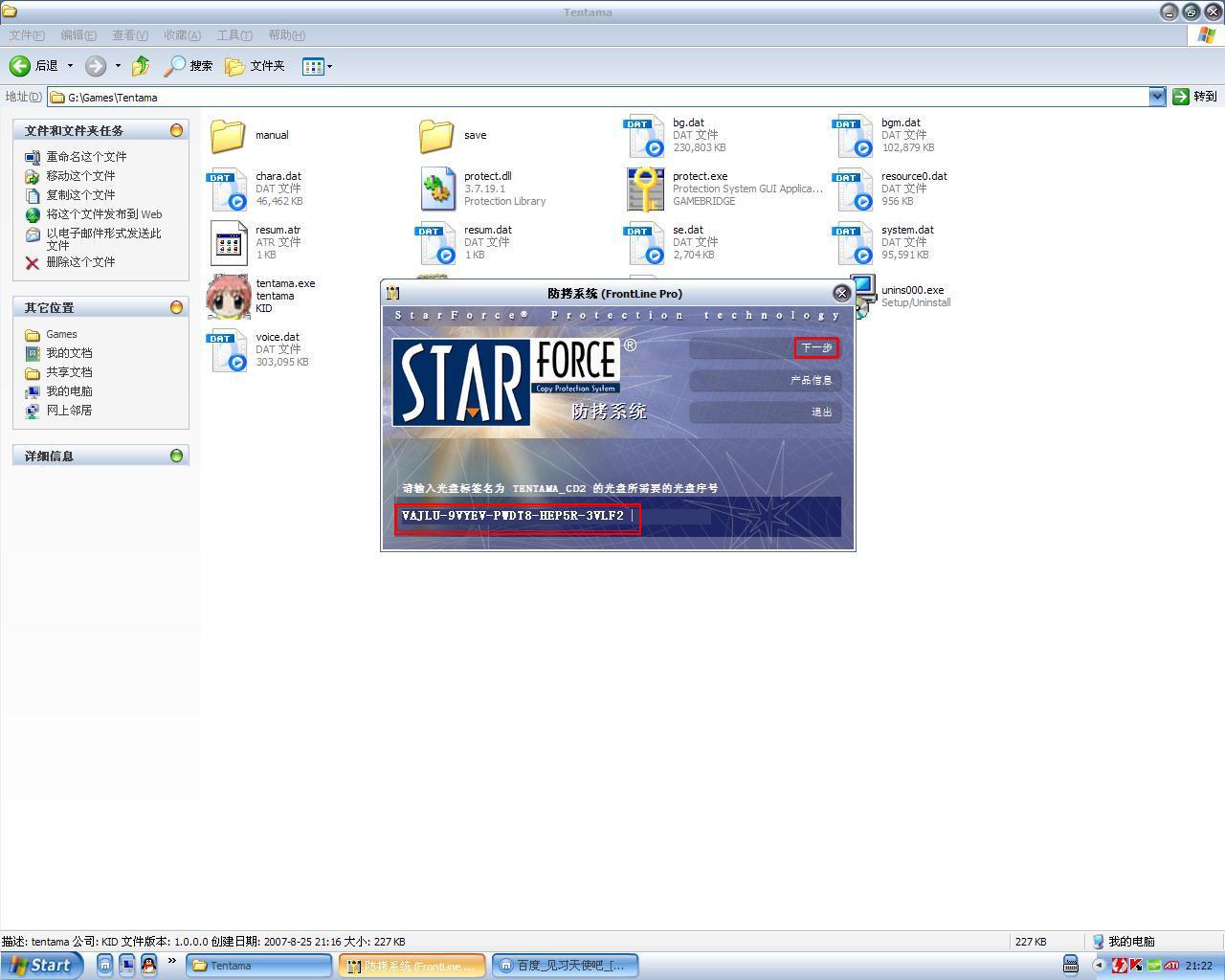This screenshot has height=980, width=1225.
Task: Select the resum.dat file icon
Action: [436, 243]
